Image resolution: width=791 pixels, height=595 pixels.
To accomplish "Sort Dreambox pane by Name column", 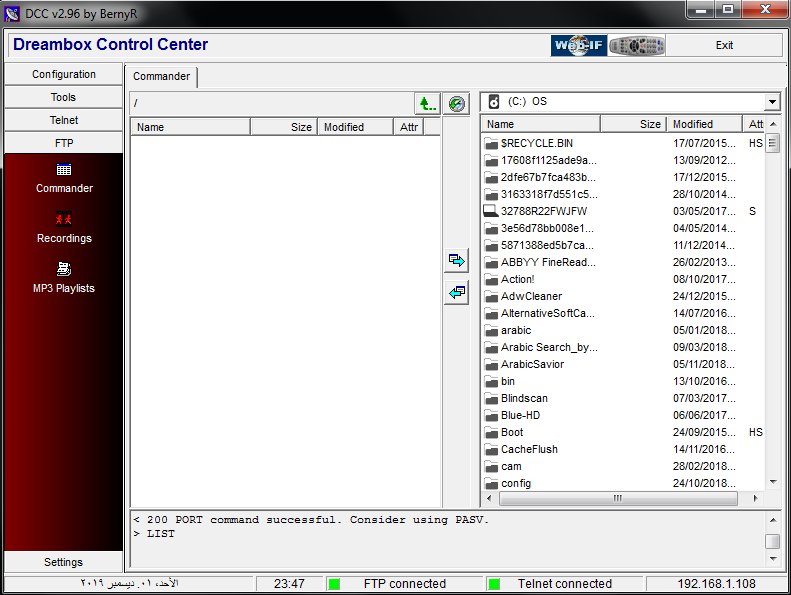I will pos(190,127).
